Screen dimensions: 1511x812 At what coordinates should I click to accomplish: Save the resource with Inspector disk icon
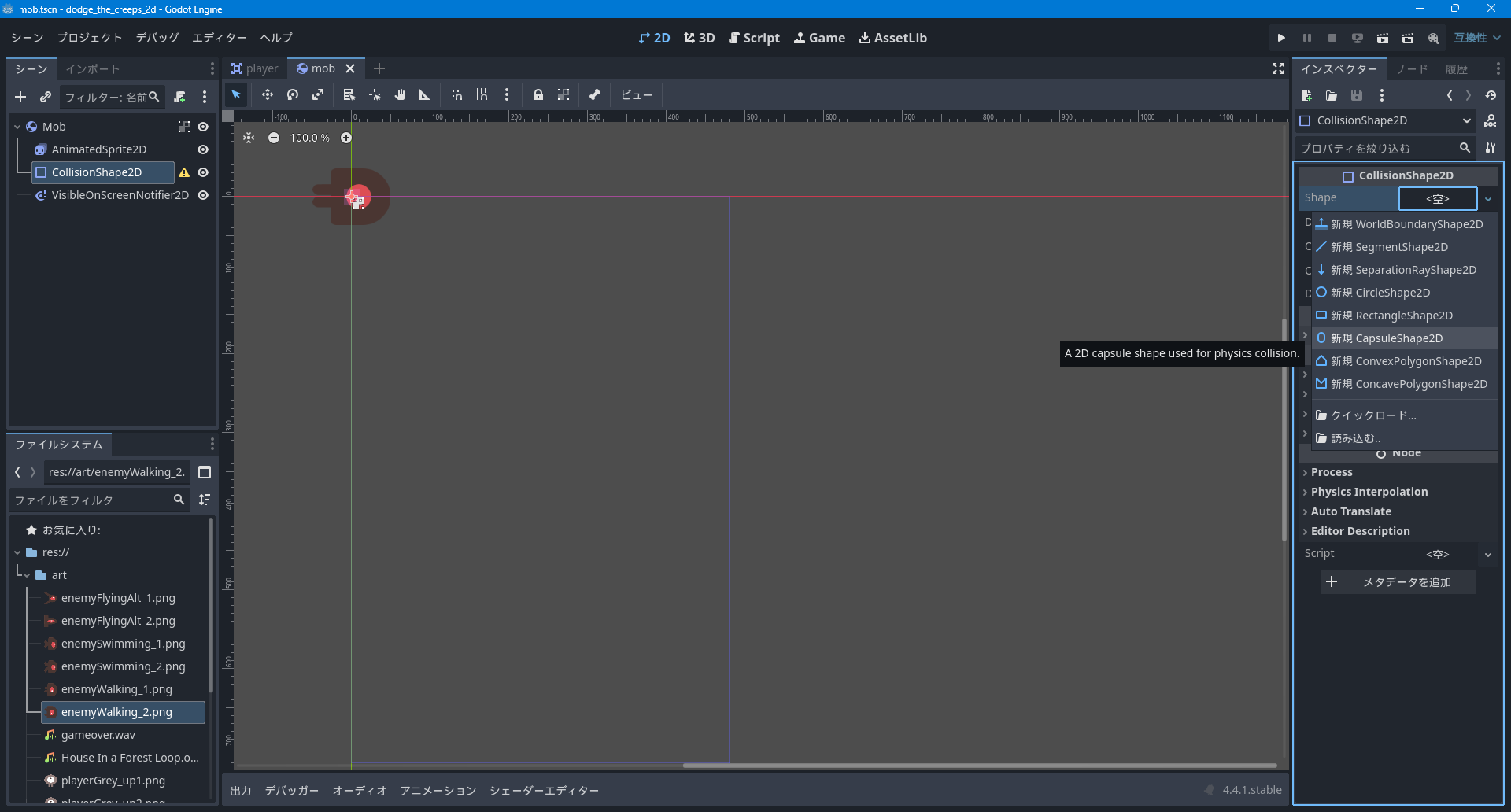pyautogui.click(x=1357, y=95)
